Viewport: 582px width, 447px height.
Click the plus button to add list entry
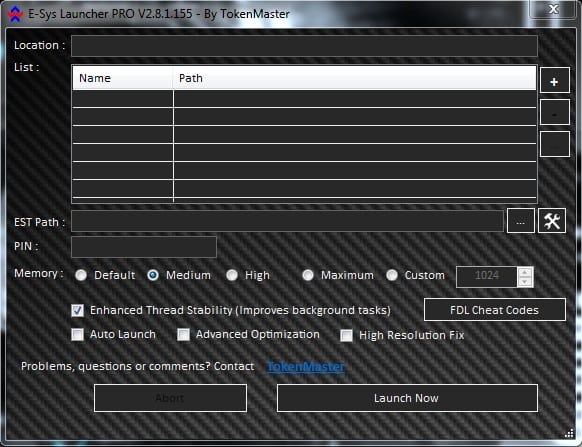554,81
